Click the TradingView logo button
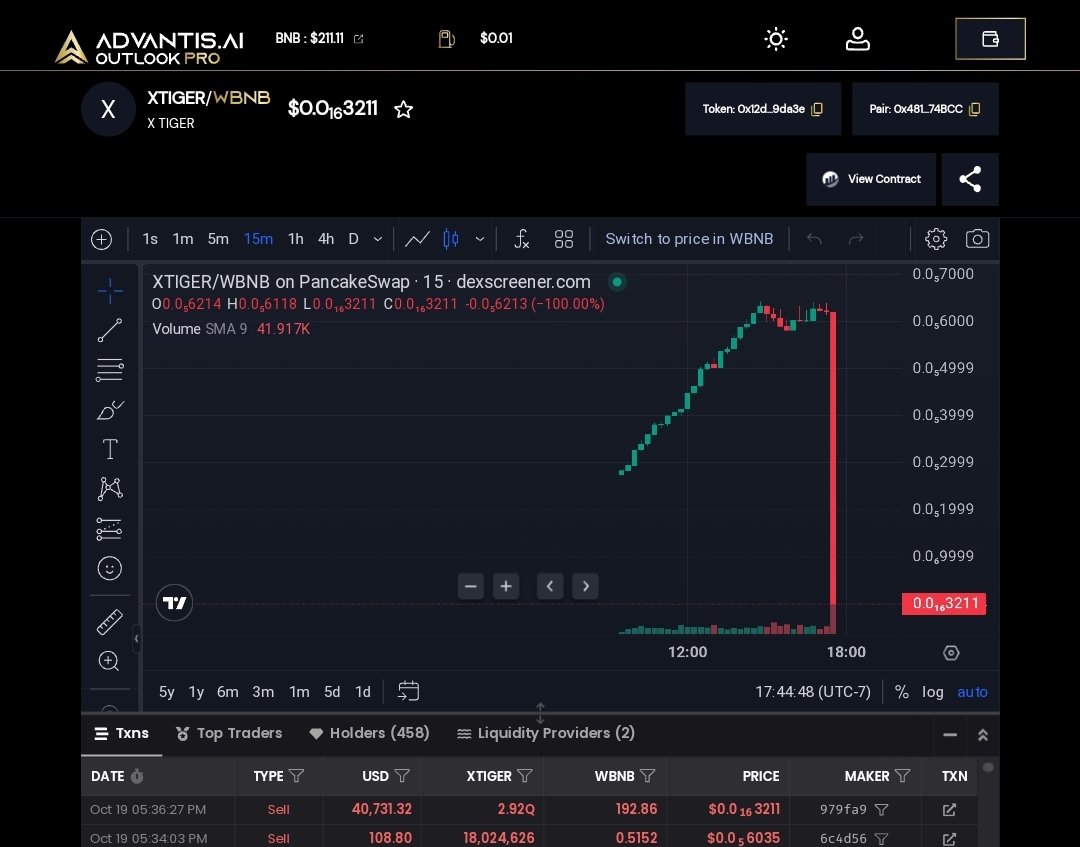 pos(174,603)
